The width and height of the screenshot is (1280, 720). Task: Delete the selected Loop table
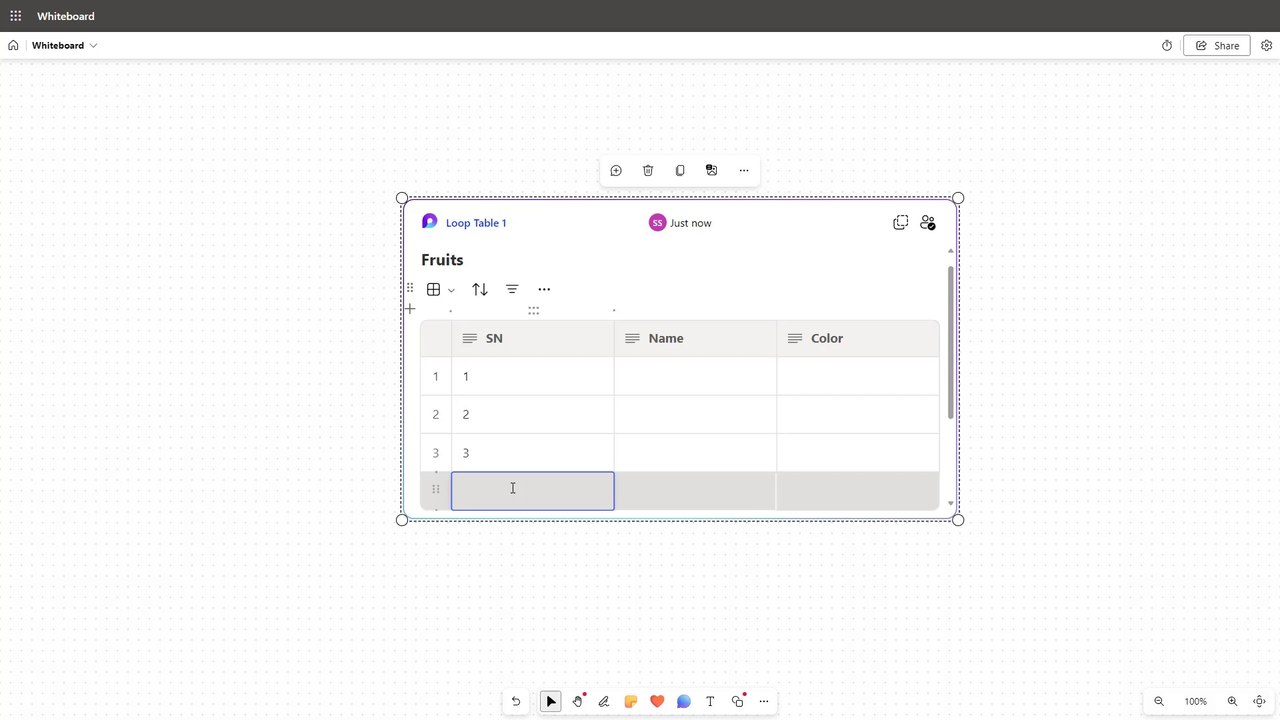pos(648,171)
